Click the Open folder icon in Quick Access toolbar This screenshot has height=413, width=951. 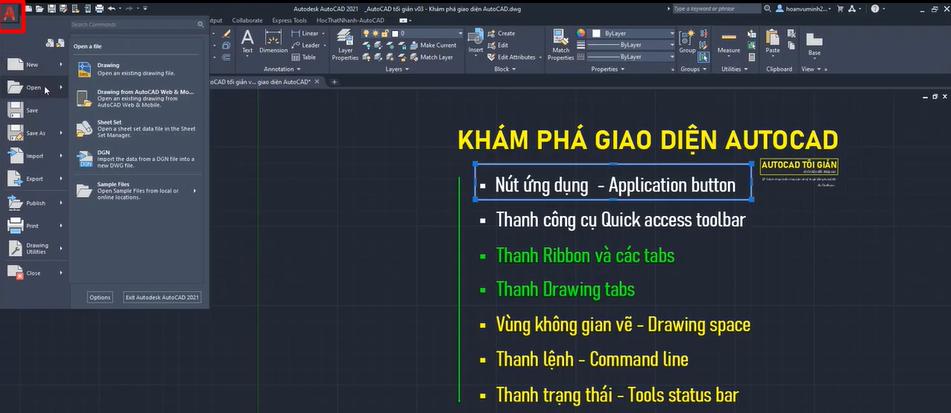pos(39,9)
